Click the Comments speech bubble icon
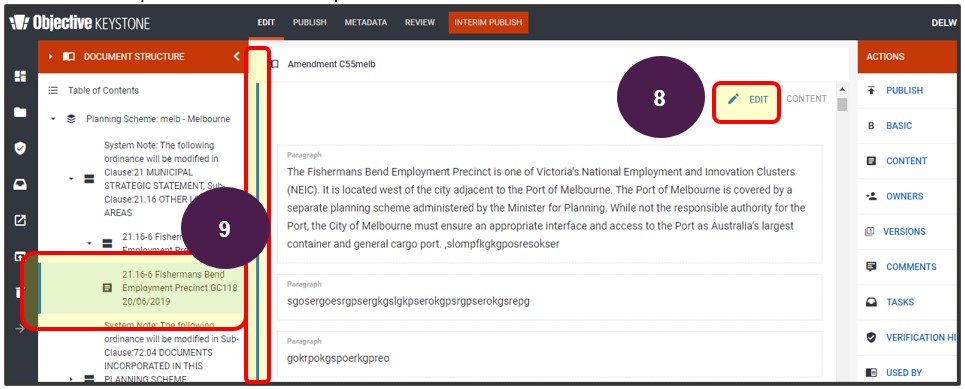This screenshot has height=389, width=965. 871,267
